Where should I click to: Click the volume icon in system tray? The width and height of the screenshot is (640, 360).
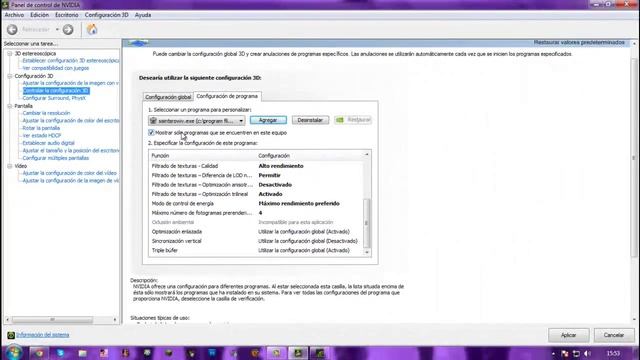tap(587, 353)
